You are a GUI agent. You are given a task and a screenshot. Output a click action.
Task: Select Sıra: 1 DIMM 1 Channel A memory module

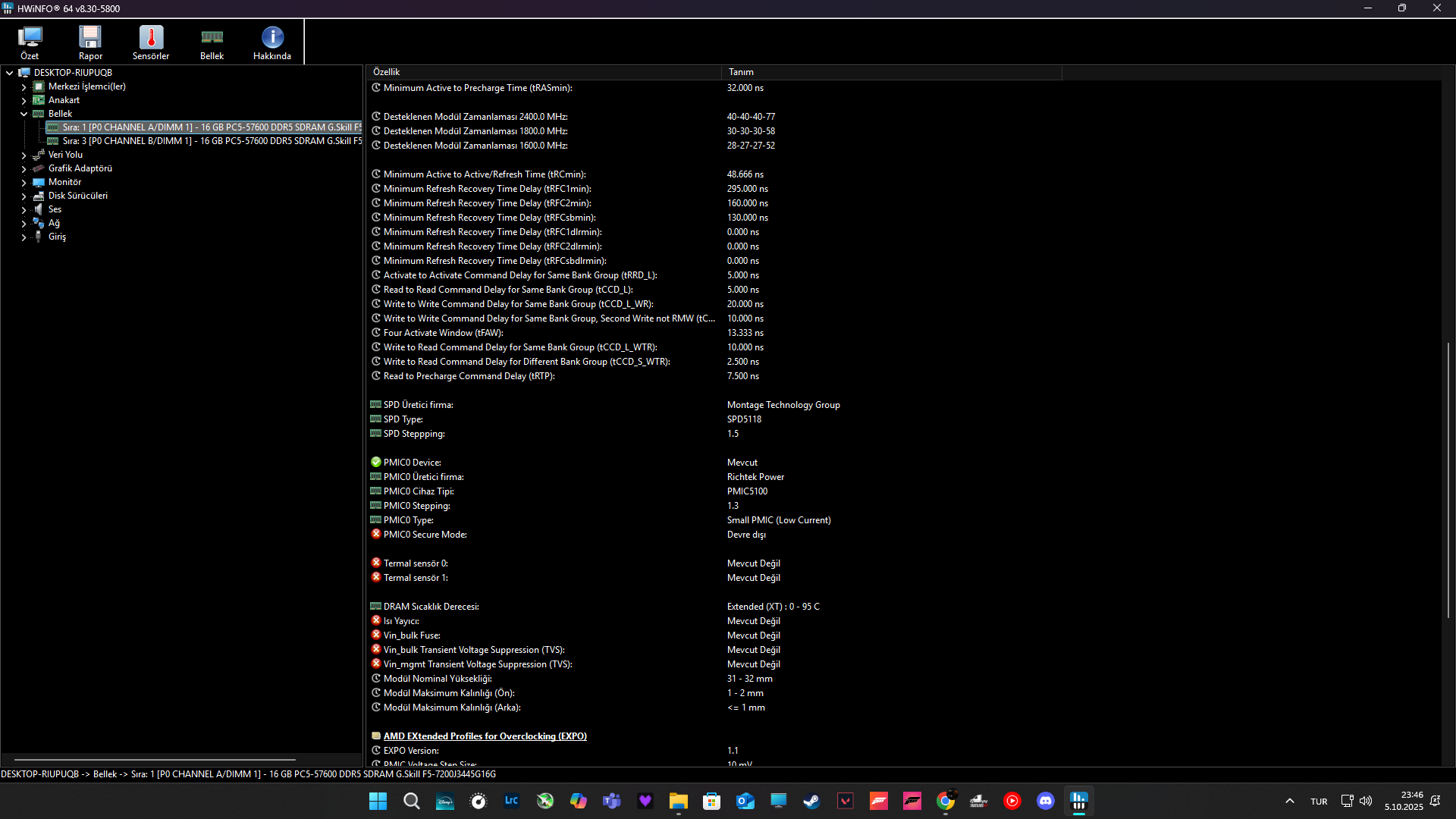204,127
